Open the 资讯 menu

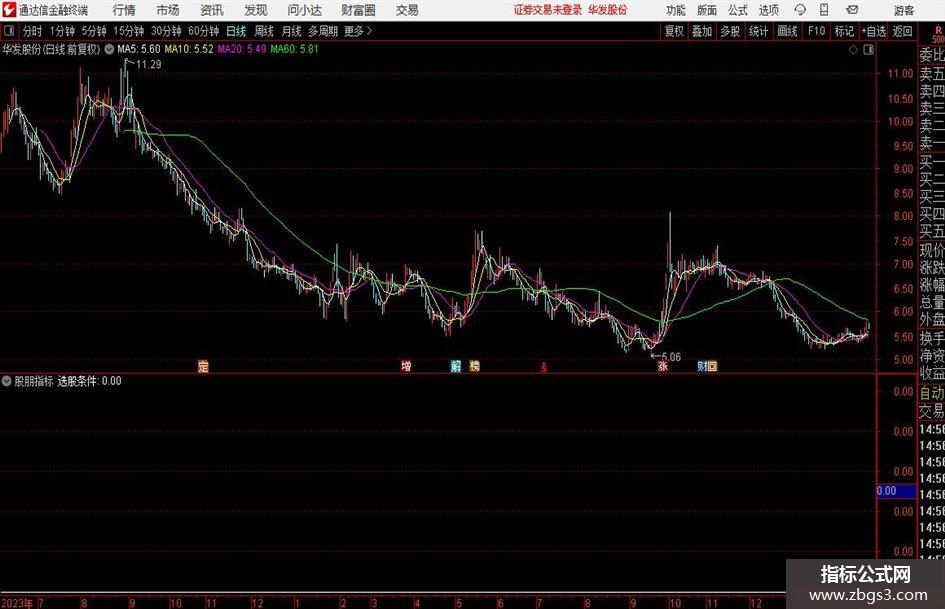212,10
